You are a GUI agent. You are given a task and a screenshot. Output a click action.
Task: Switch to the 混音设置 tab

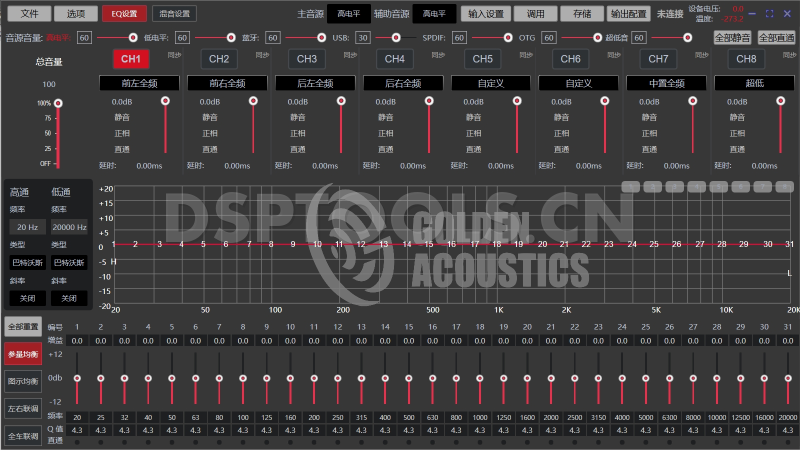click(174, 14)
